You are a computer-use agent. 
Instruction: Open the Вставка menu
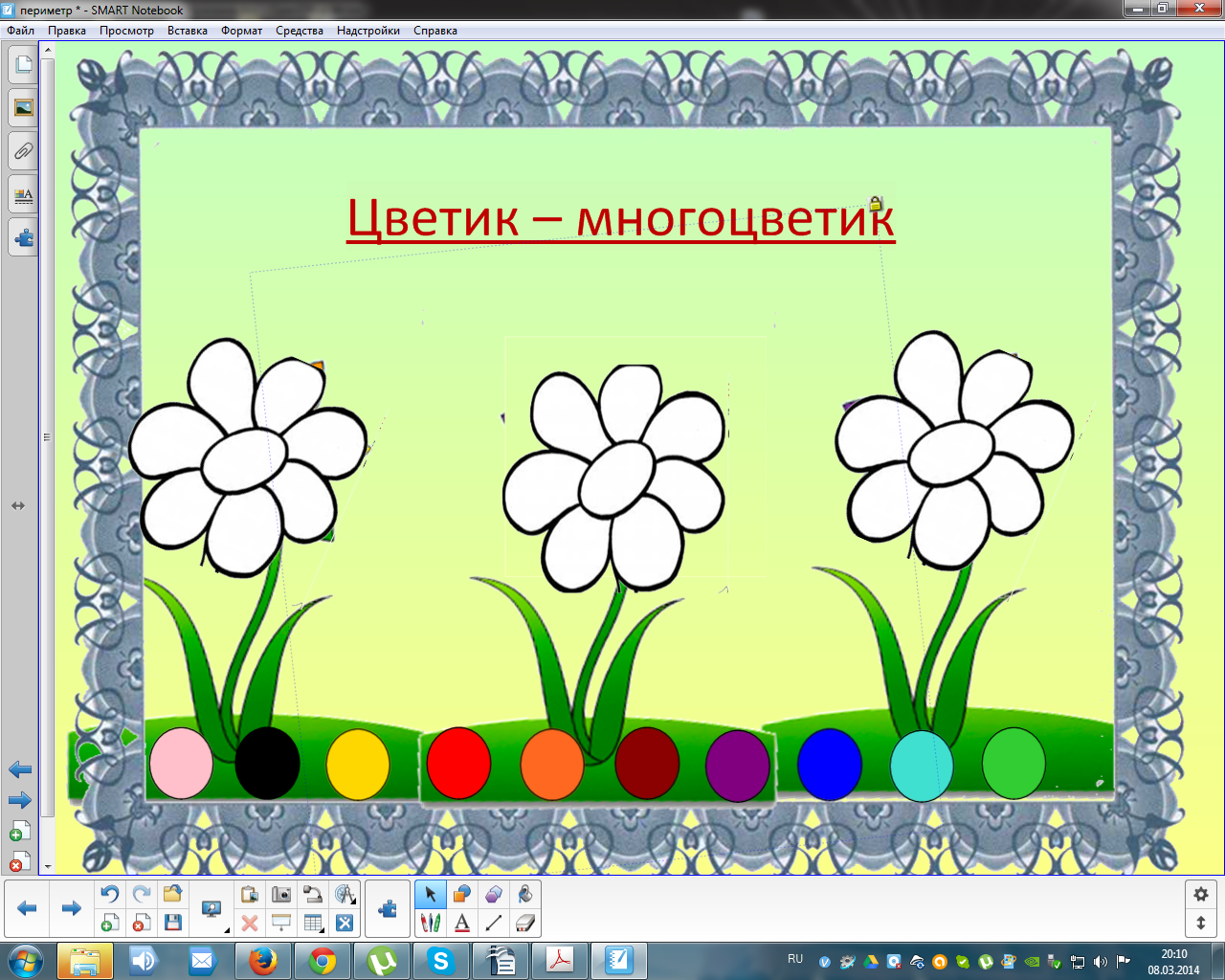(x=188, y=31)
